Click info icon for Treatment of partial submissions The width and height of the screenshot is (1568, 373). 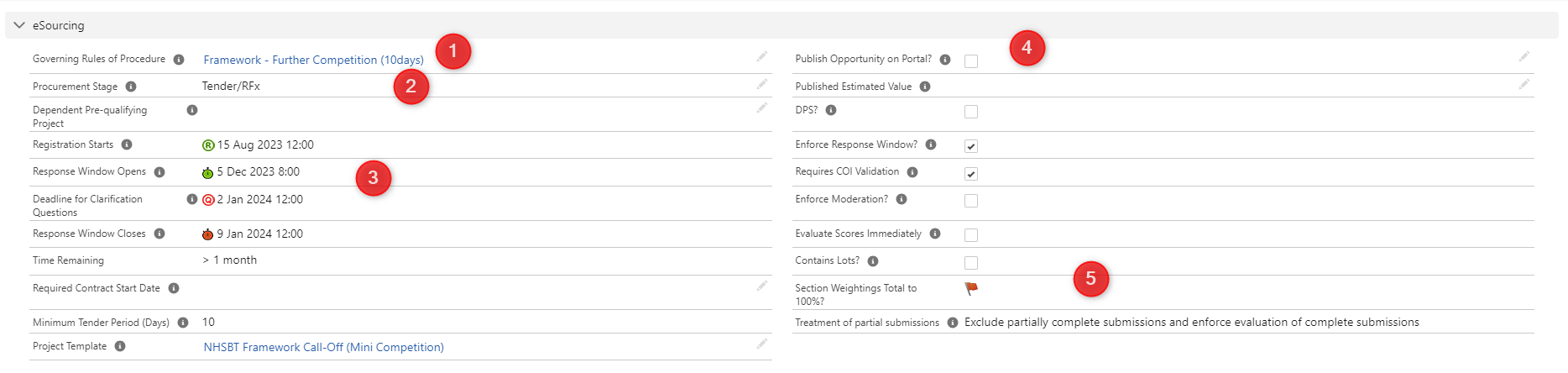coord(953,323)
